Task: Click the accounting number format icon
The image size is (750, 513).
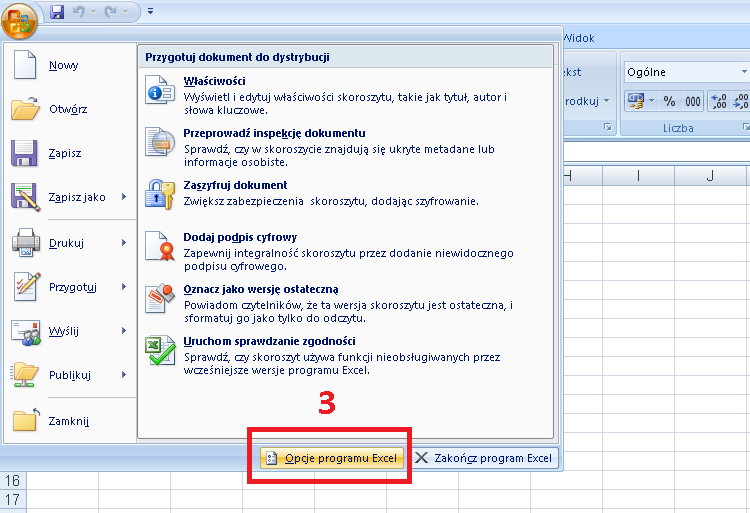Action: [635, 101]
